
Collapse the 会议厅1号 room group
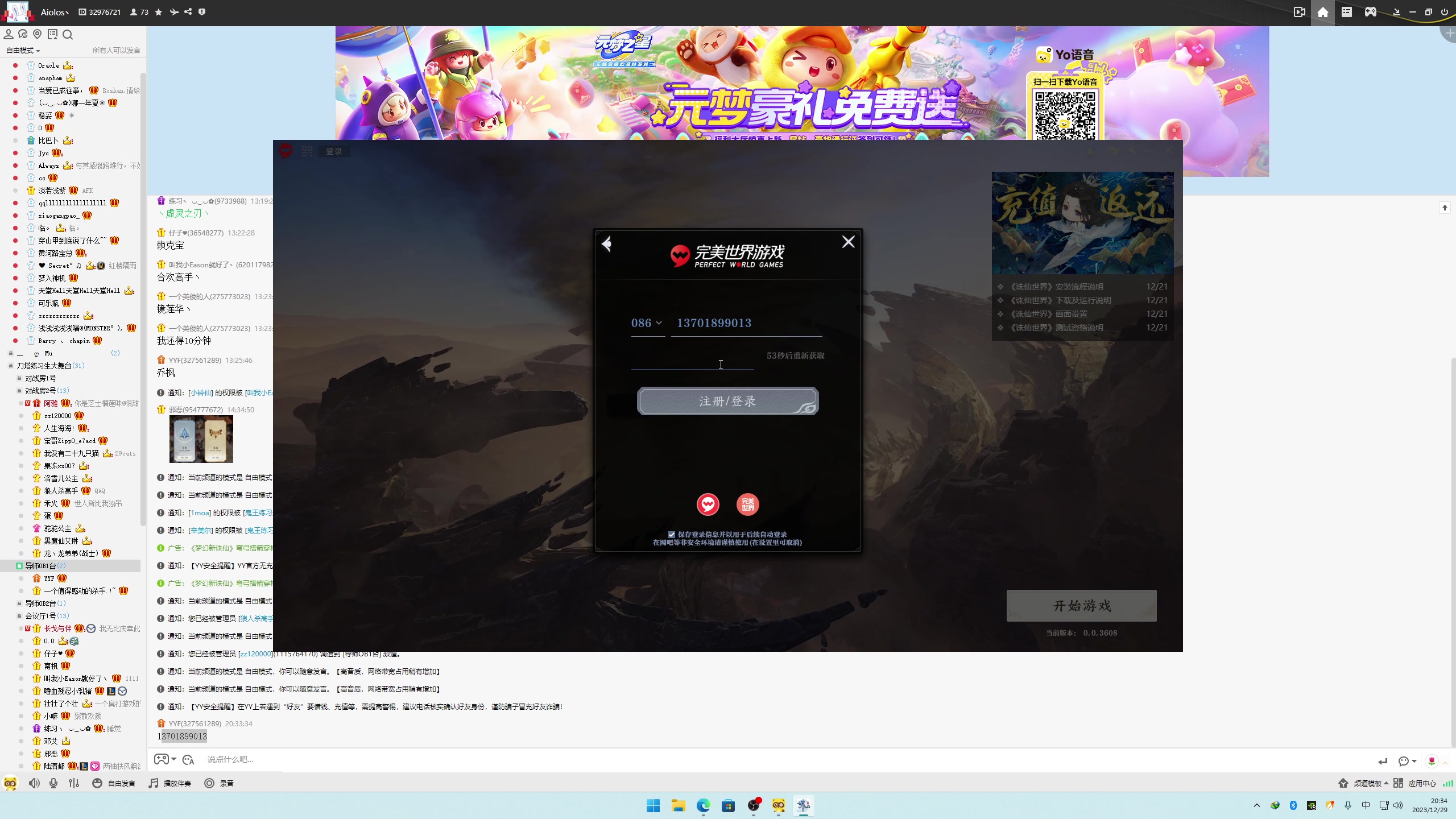coord(19,616)
